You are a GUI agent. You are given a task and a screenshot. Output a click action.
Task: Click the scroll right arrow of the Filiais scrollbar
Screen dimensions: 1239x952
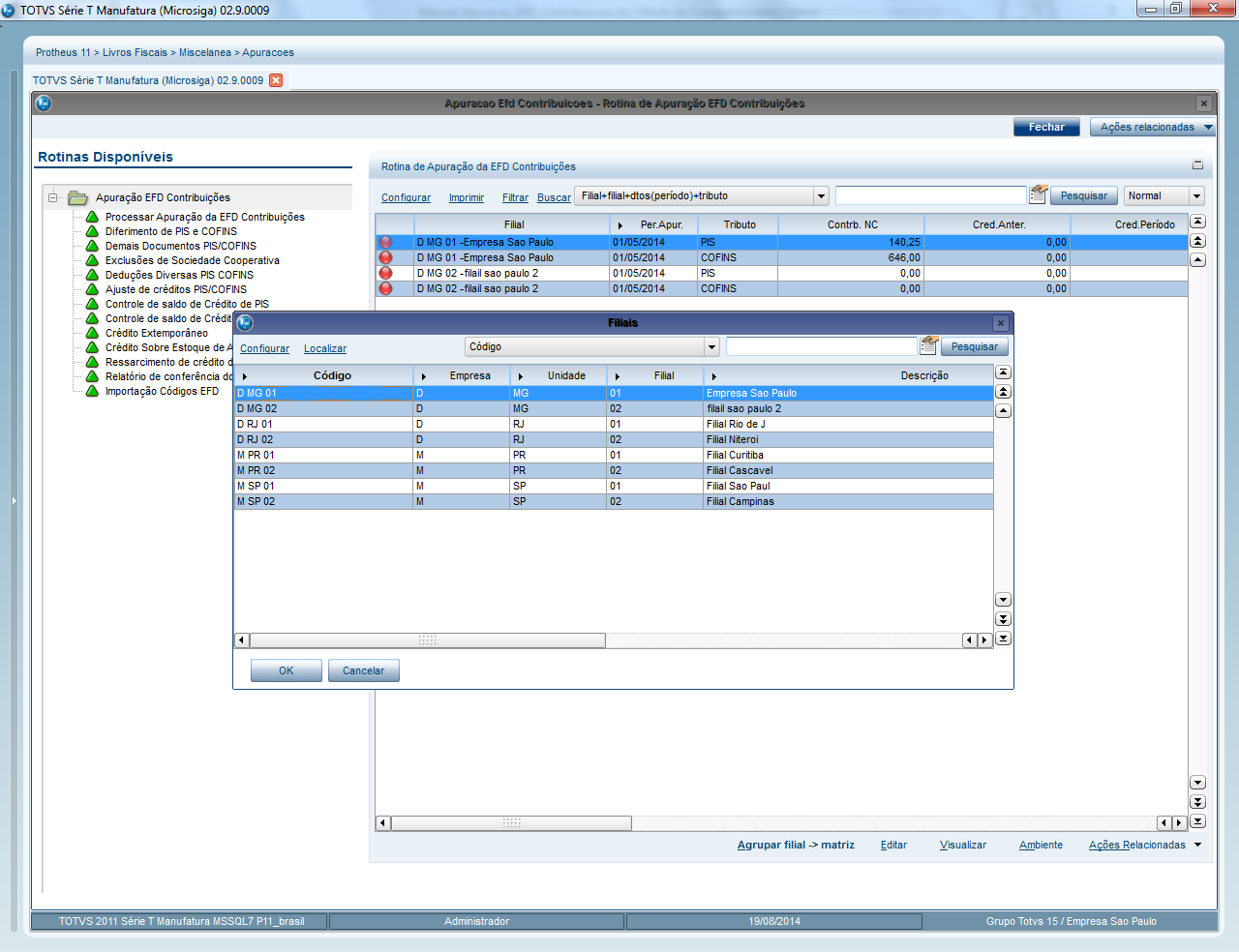click(x=984, y=640)
